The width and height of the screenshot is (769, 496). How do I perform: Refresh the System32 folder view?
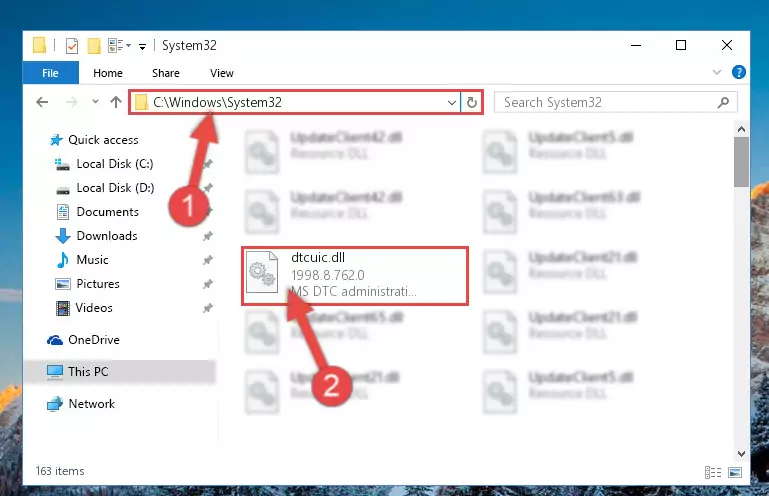(x=472, y=103)
